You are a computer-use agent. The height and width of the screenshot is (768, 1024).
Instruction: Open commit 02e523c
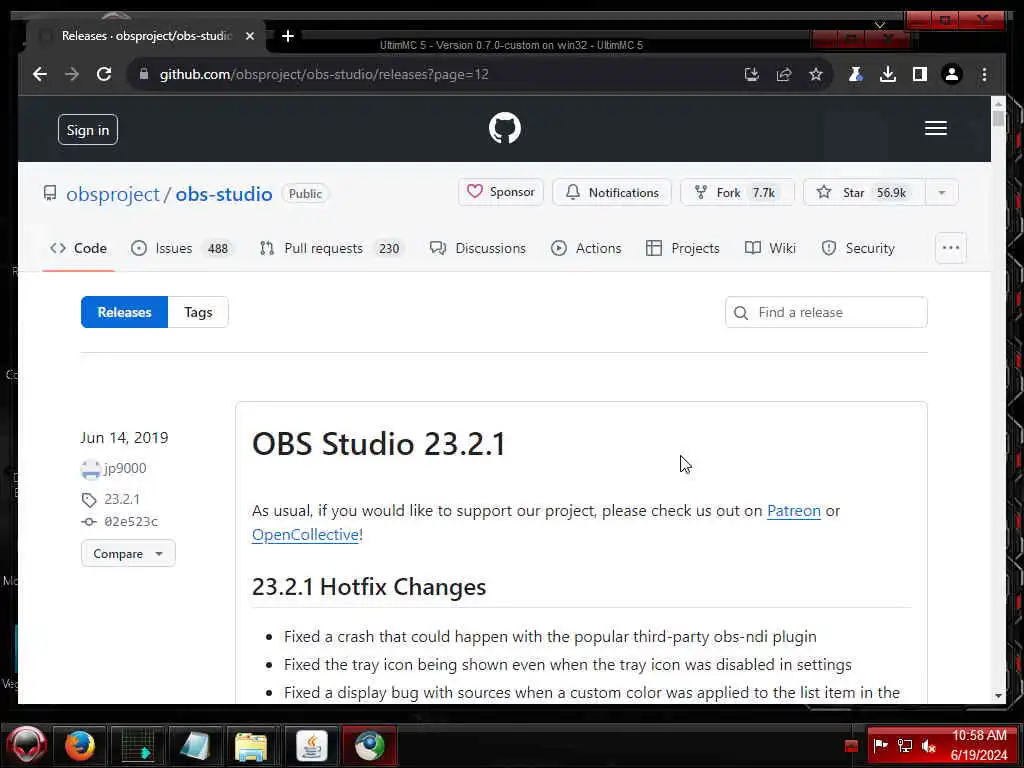point(131,521)
